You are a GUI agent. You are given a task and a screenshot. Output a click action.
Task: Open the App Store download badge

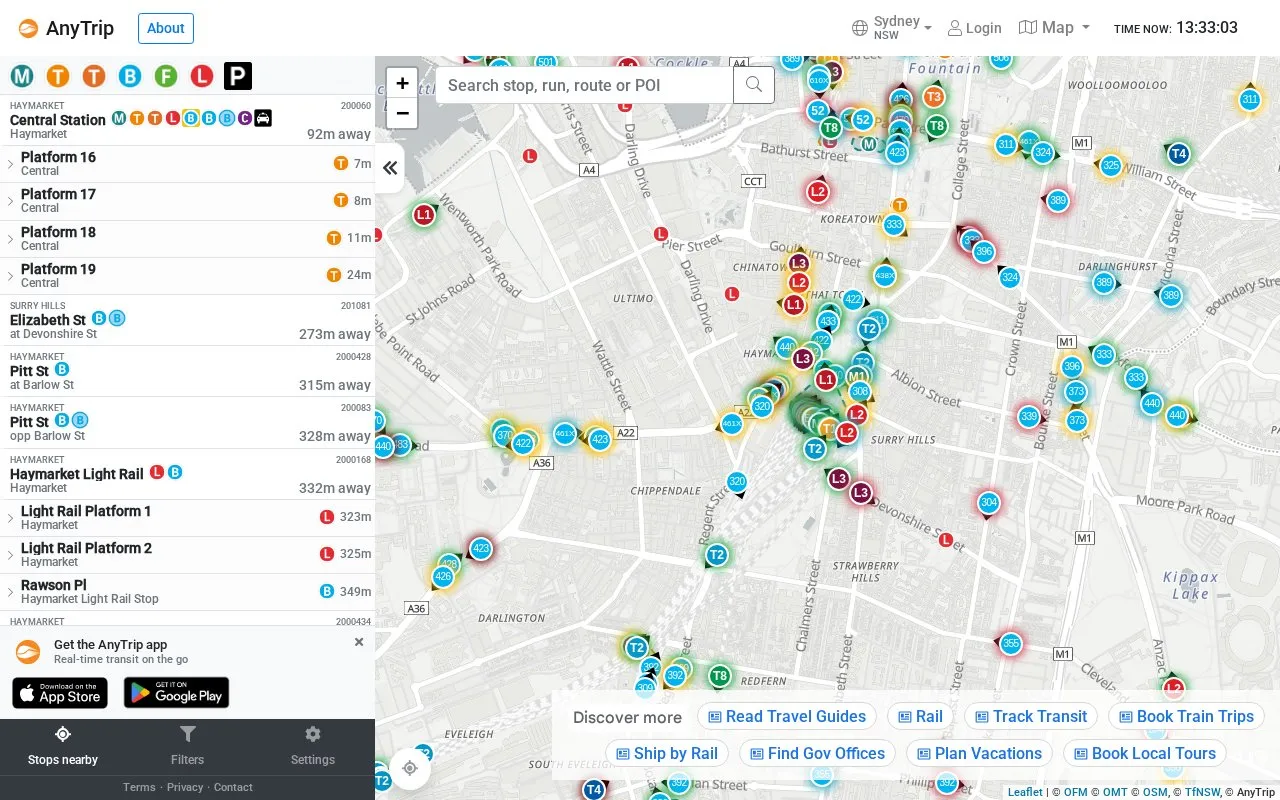pos(60,692)
